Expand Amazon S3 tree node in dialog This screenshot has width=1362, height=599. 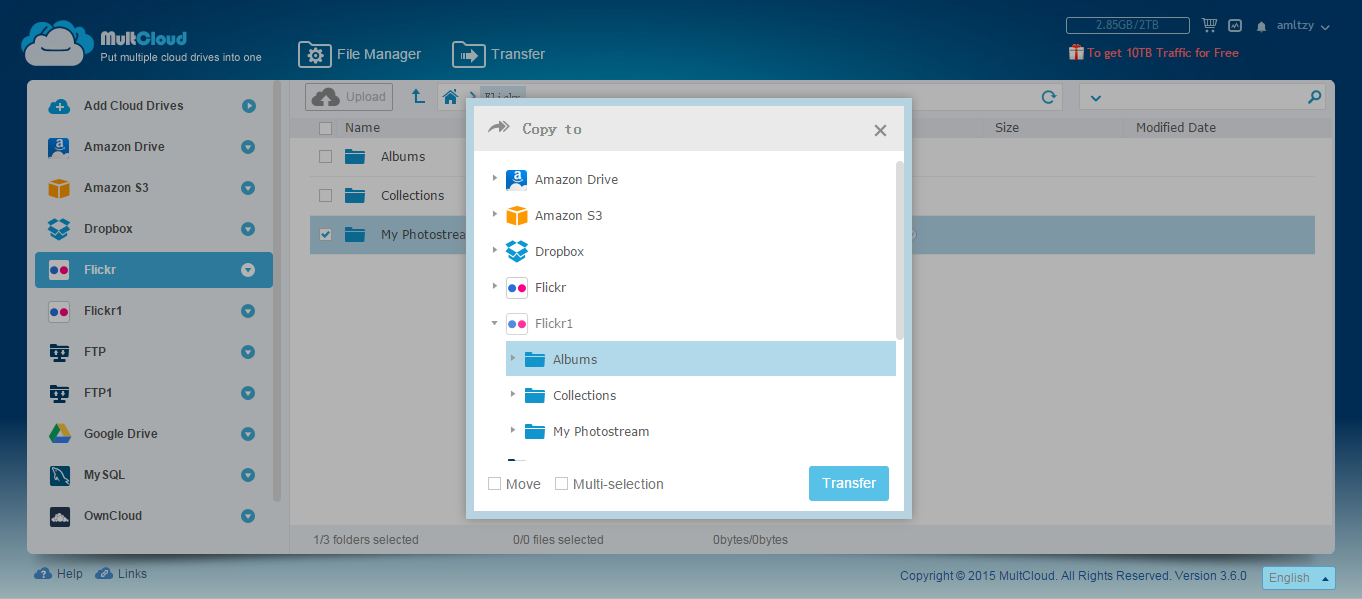tap(494, 215)
